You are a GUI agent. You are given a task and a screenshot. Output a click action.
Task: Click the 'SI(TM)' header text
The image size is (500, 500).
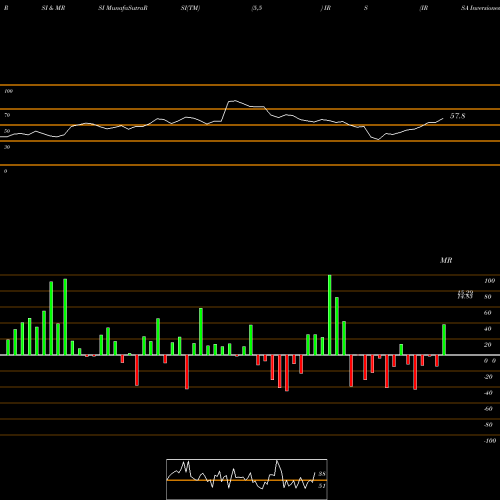click(190, 8)
